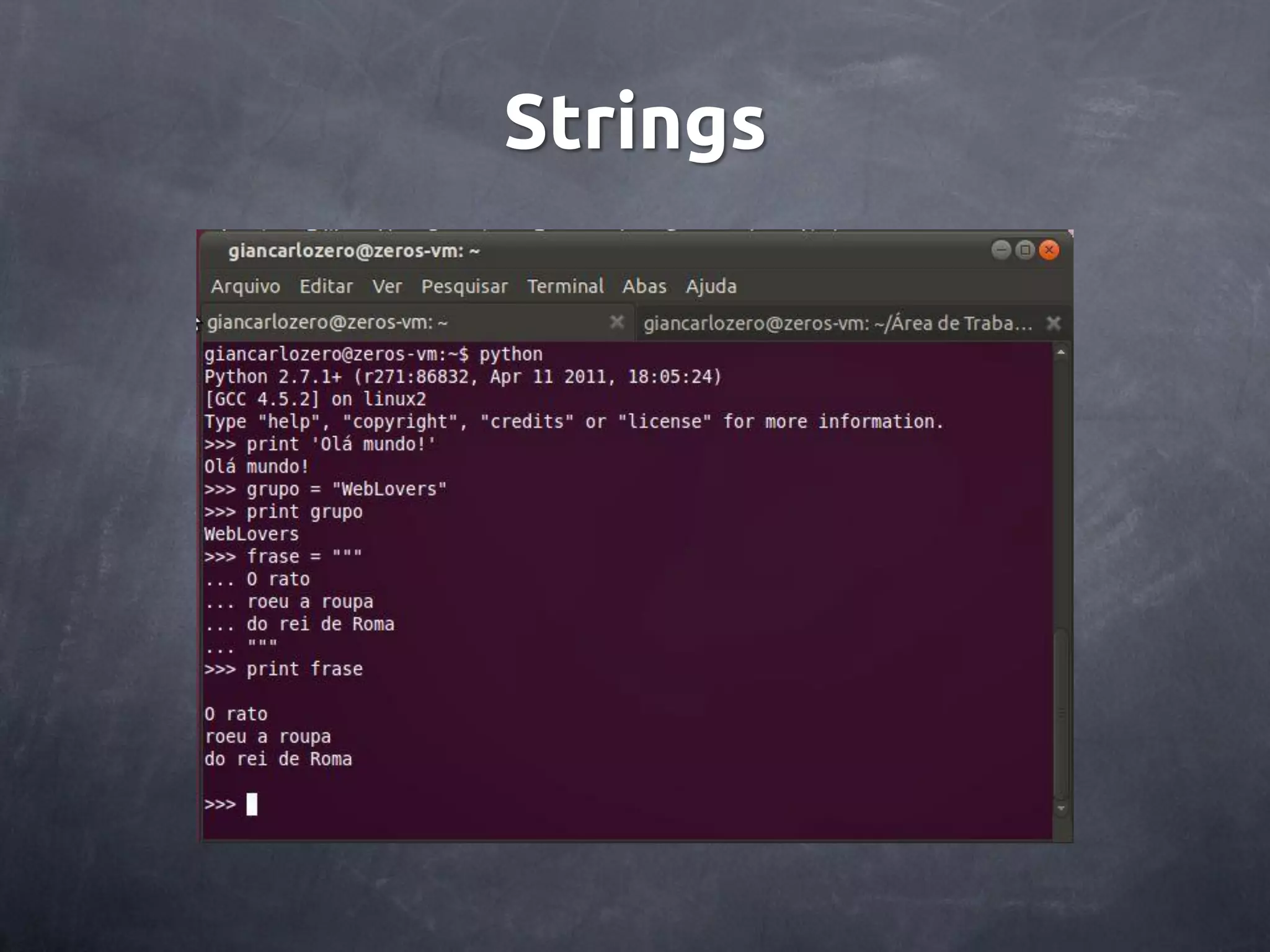
Task: Open the Abas menu
Action: pos(644,286)
